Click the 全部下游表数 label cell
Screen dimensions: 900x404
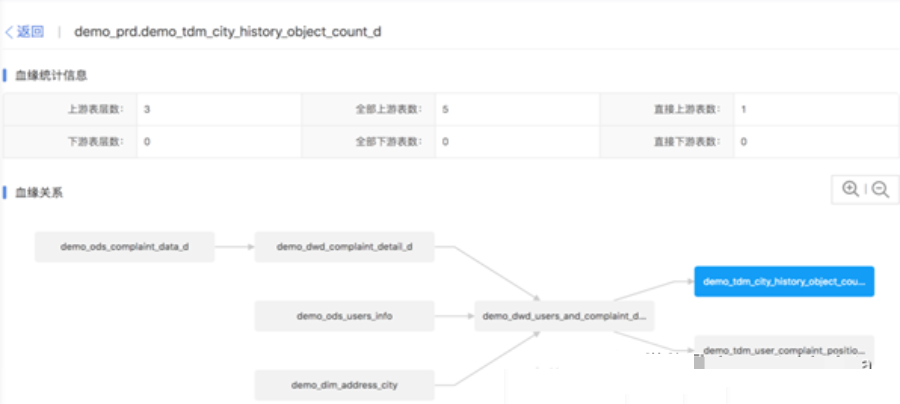[x=388, y=141]
